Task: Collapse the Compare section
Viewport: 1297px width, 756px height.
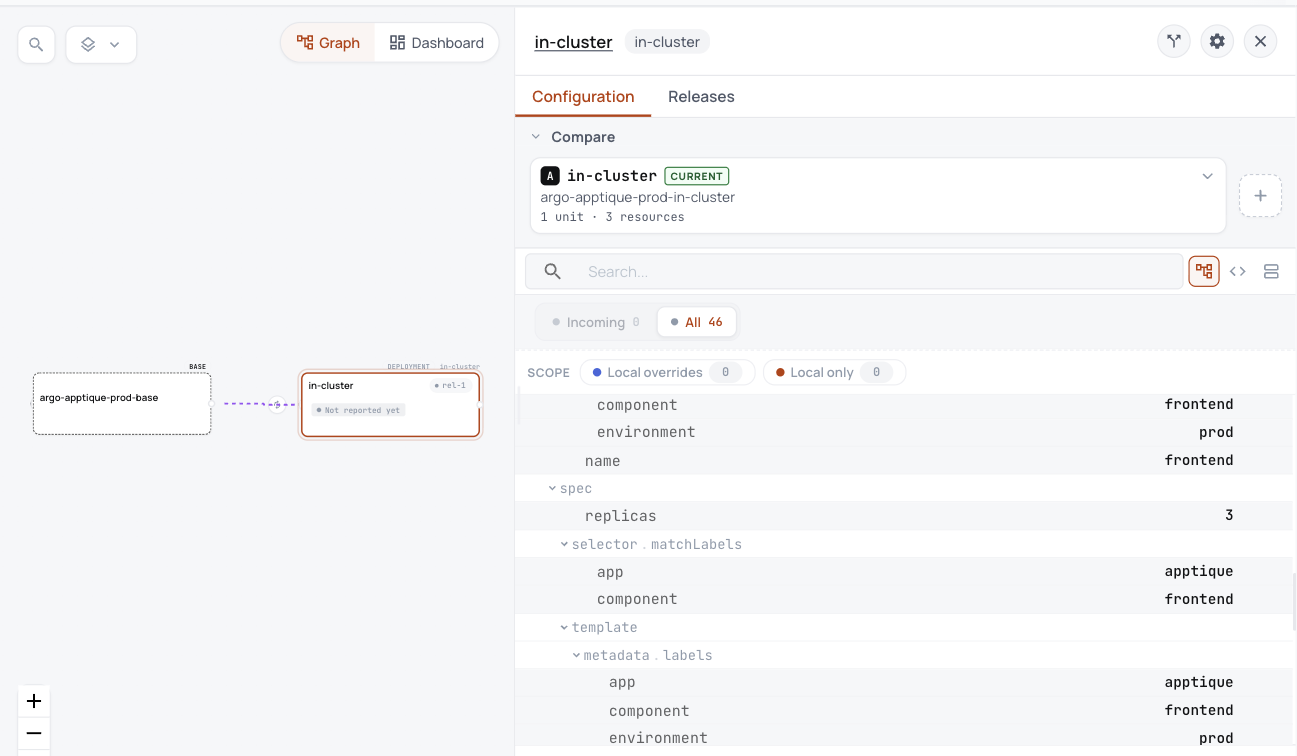Action: coord(536,137)
